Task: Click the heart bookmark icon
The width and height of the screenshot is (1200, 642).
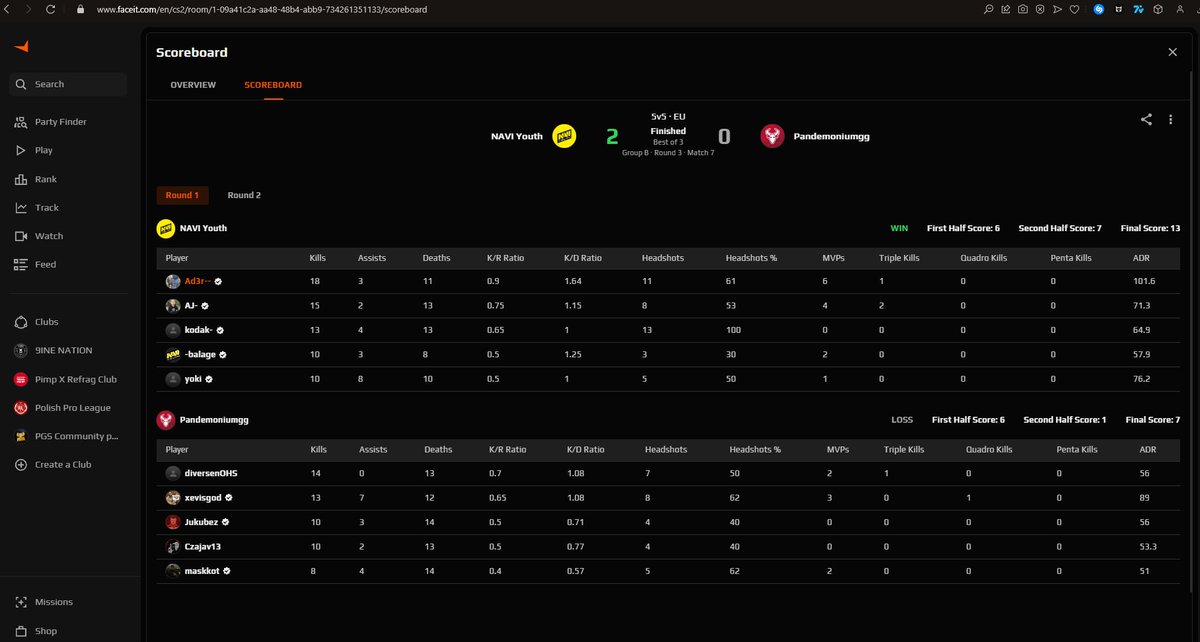Action: tap(1074, 9)
